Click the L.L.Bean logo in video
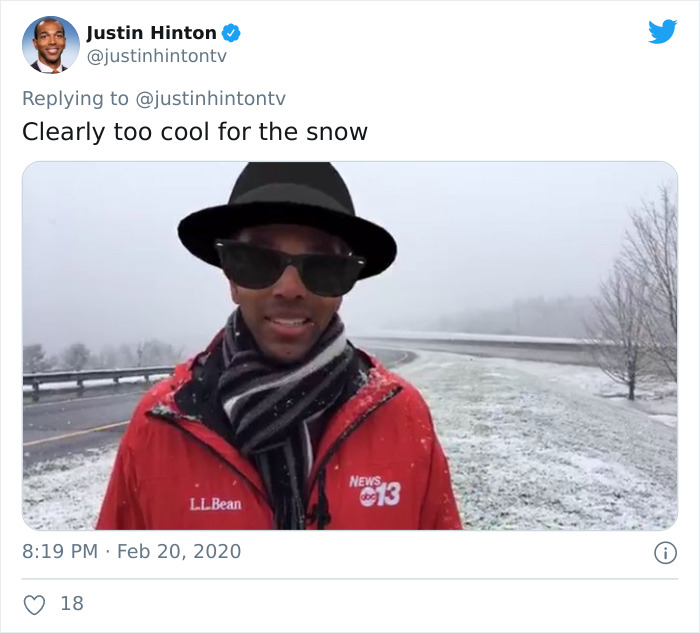700x633 pixels. 215,504
